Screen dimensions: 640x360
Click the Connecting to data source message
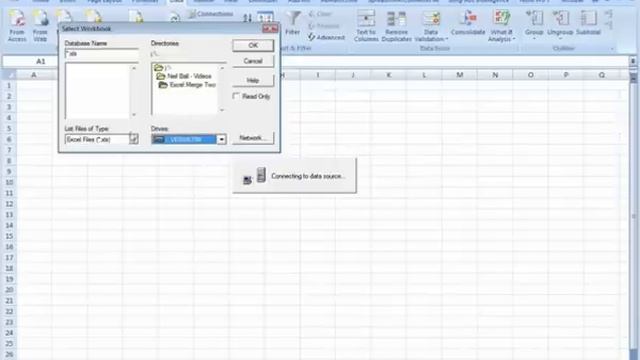tap(308, 176)
